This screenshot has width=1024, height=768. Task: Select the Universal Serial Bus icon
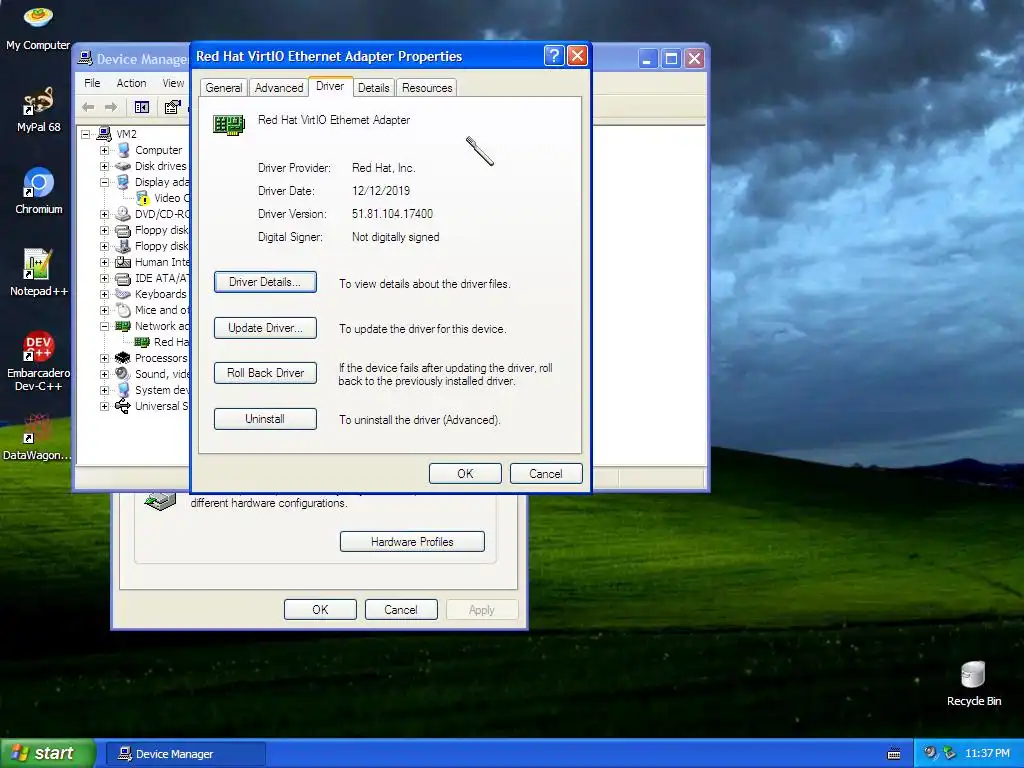[123, 406]
